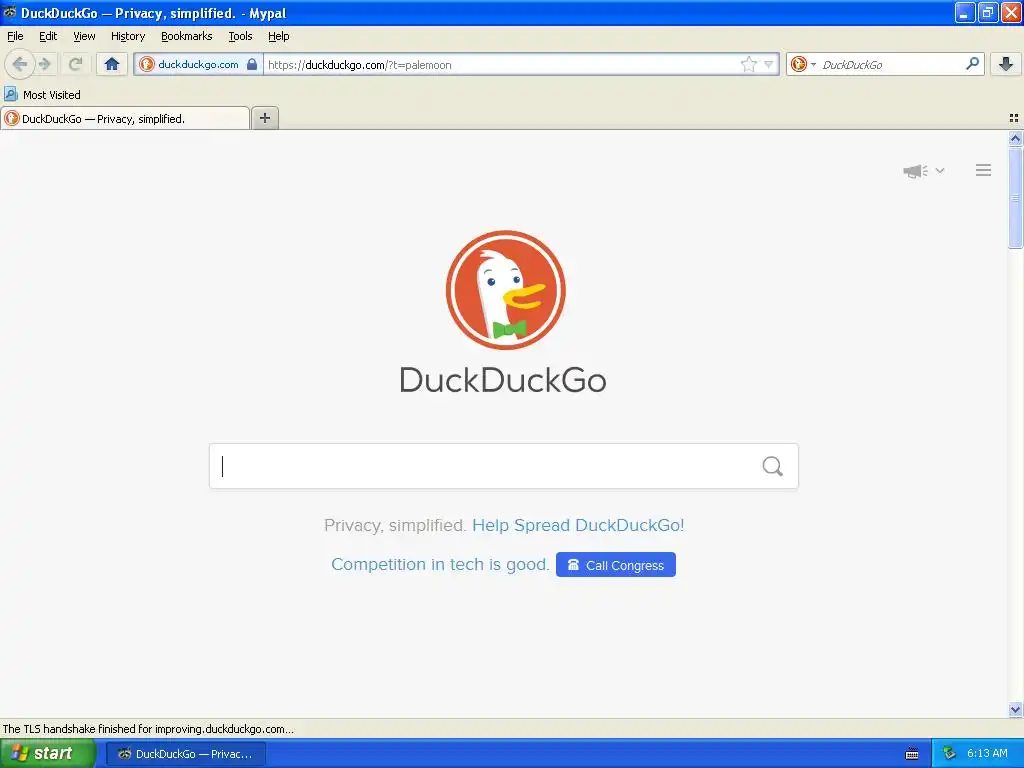This screenshot has width=1024, height=768.
Task: Open the Most Visited bookmarks folder
Action: [43, 95]
